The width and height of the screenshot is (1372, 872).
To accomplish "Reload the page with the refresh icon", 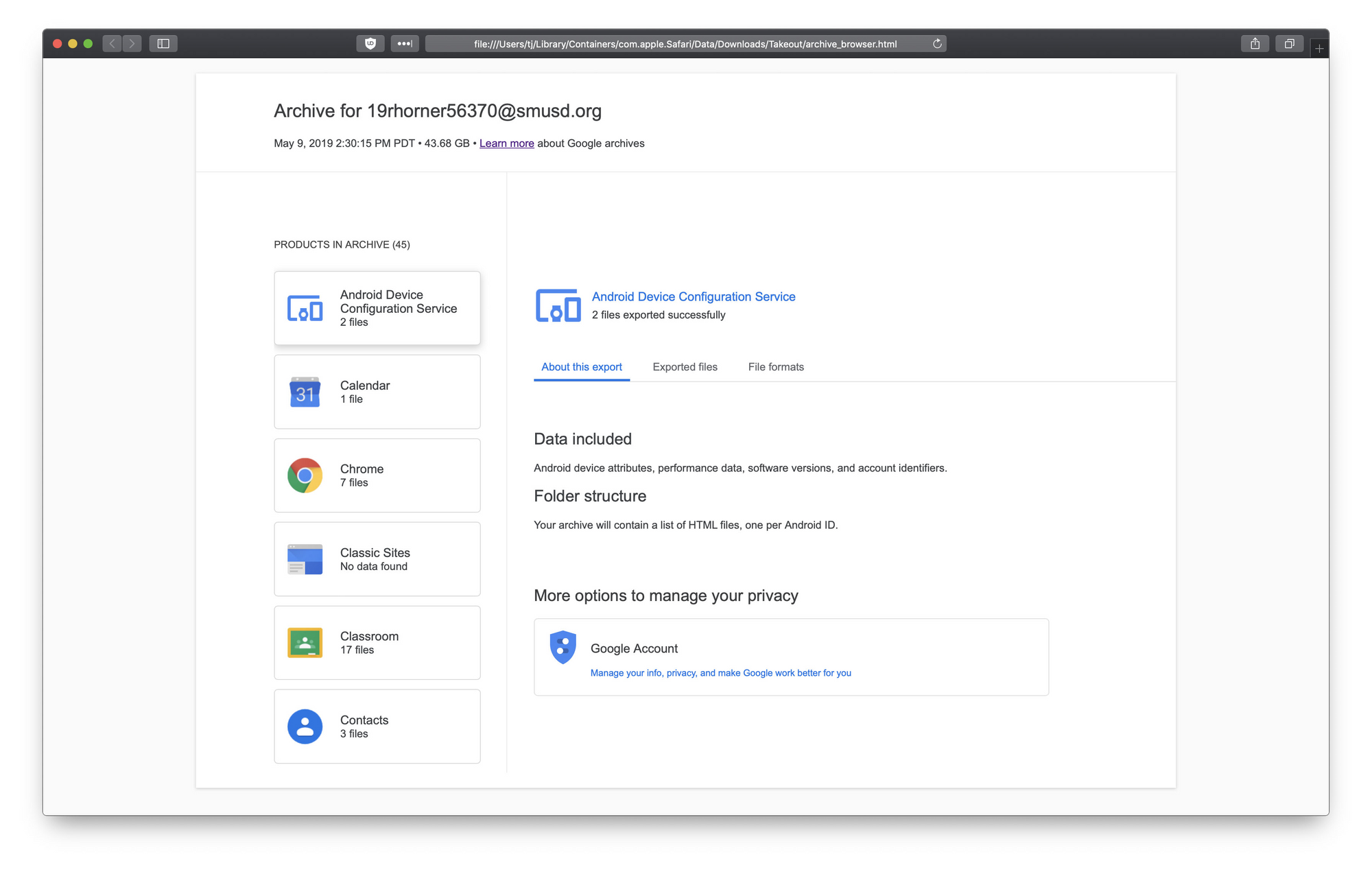I will coord(937,44).
